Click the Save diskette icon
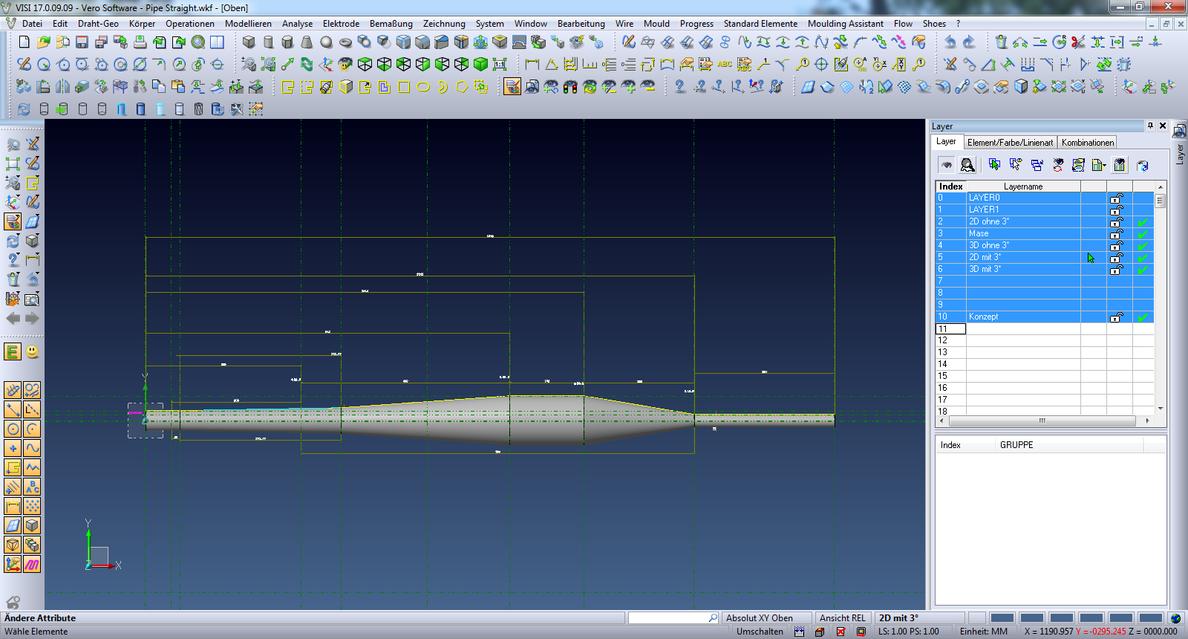Screen dimensions: 1188x639 coord(82,42)
